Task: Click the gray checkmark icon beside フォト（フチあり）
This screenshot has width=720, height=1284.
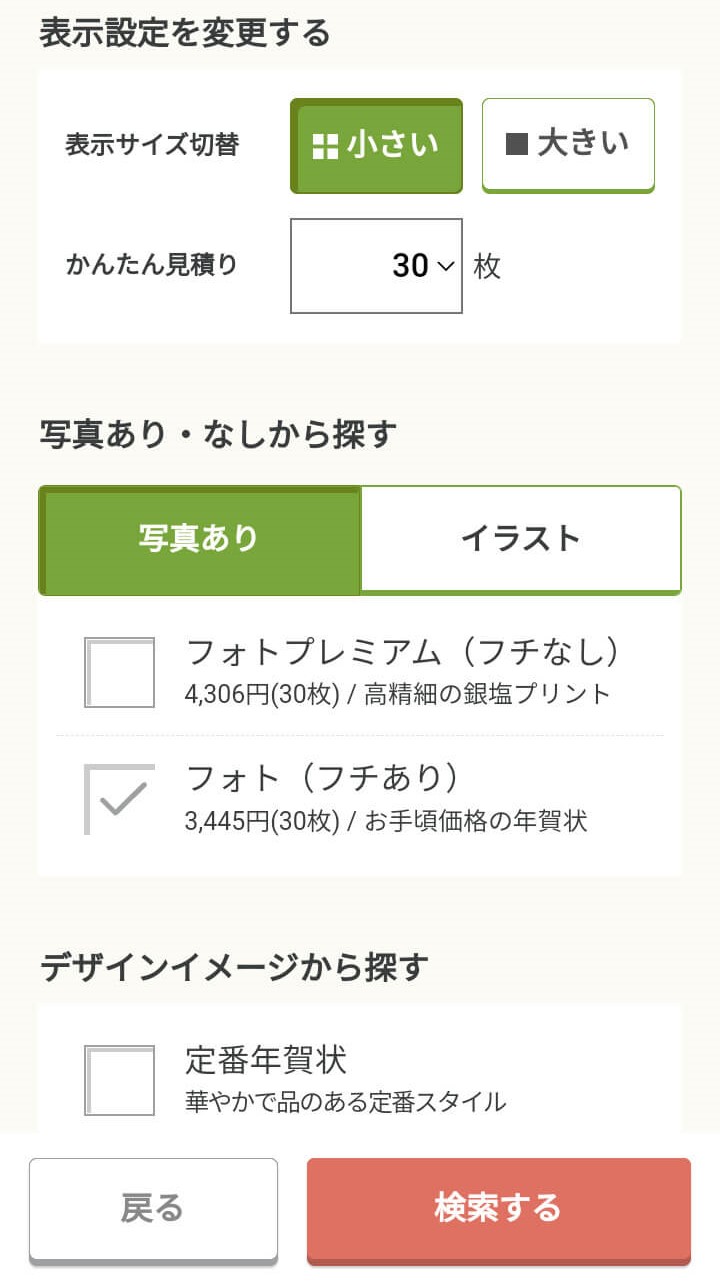Action: coord(121,799)
